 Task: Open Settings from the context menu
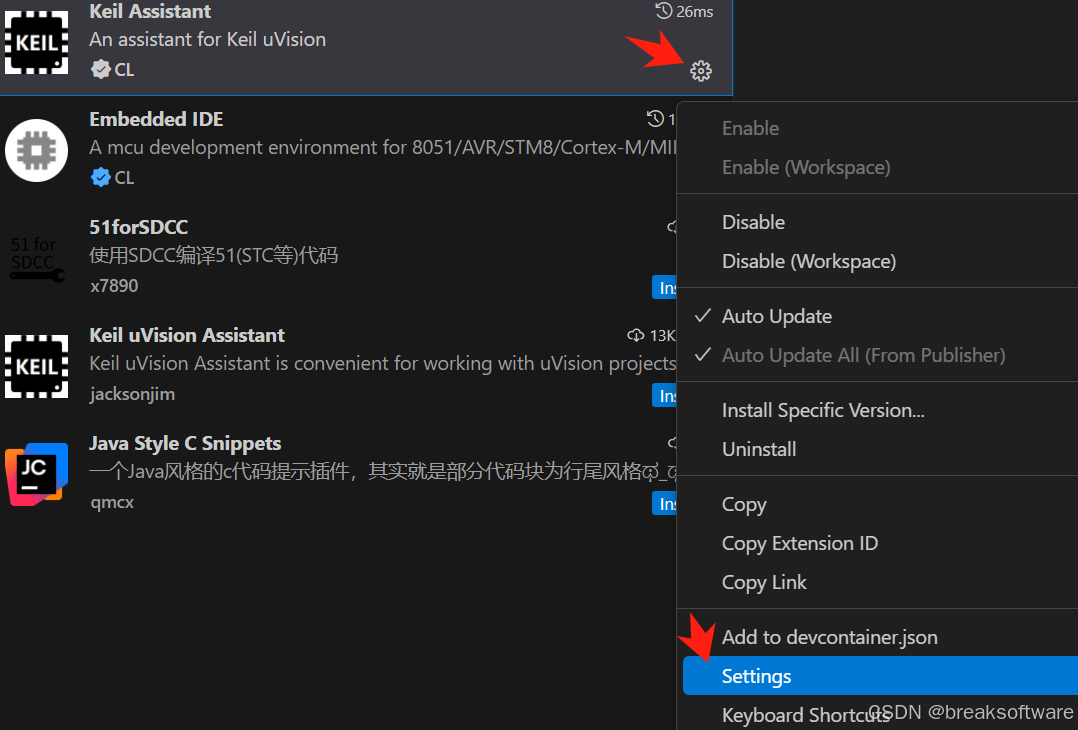[880, 676]
